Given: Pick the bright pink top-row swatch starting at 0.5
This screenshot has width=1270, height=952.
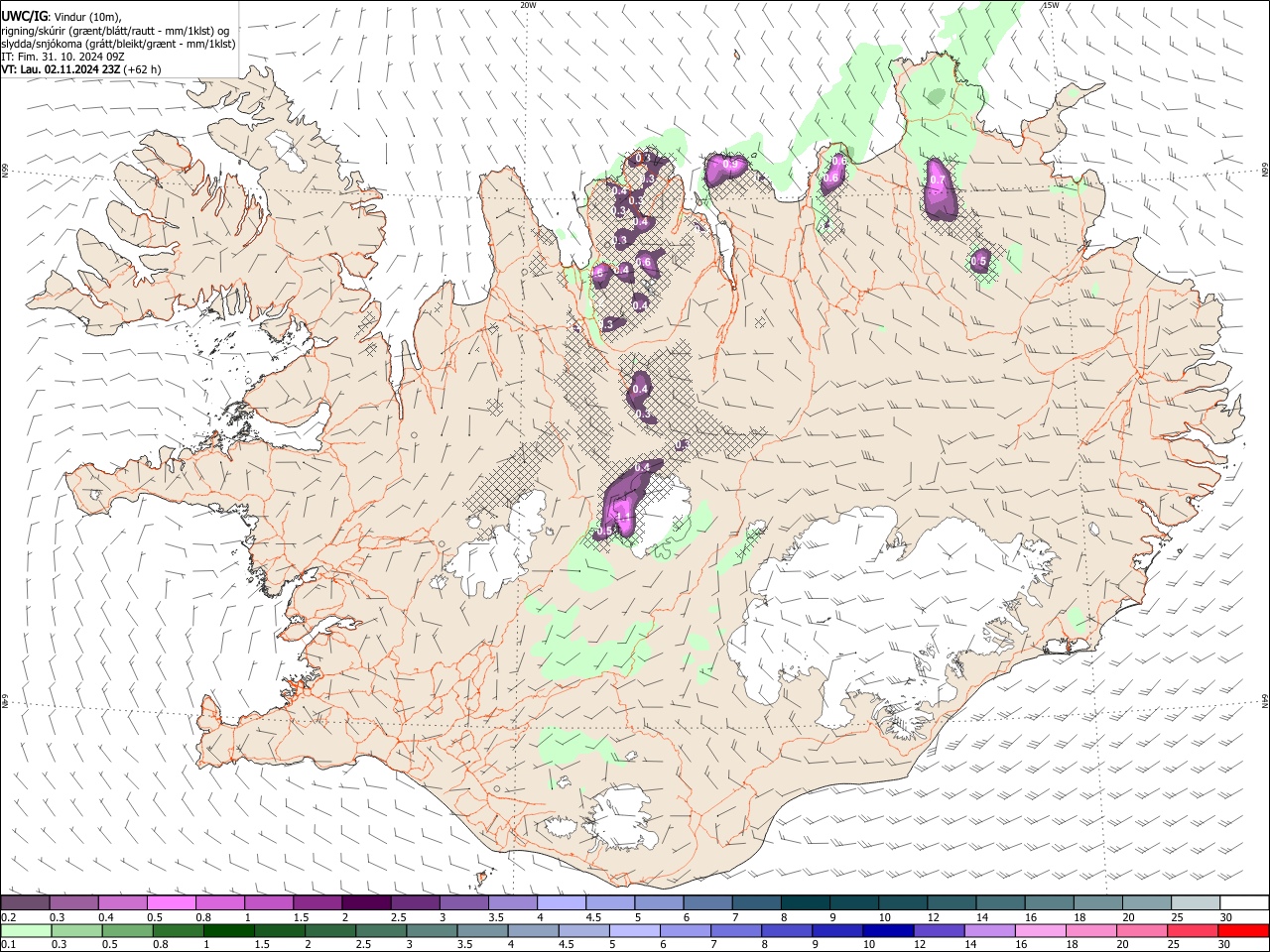Looking at the screenshot, I should (172, 903).
